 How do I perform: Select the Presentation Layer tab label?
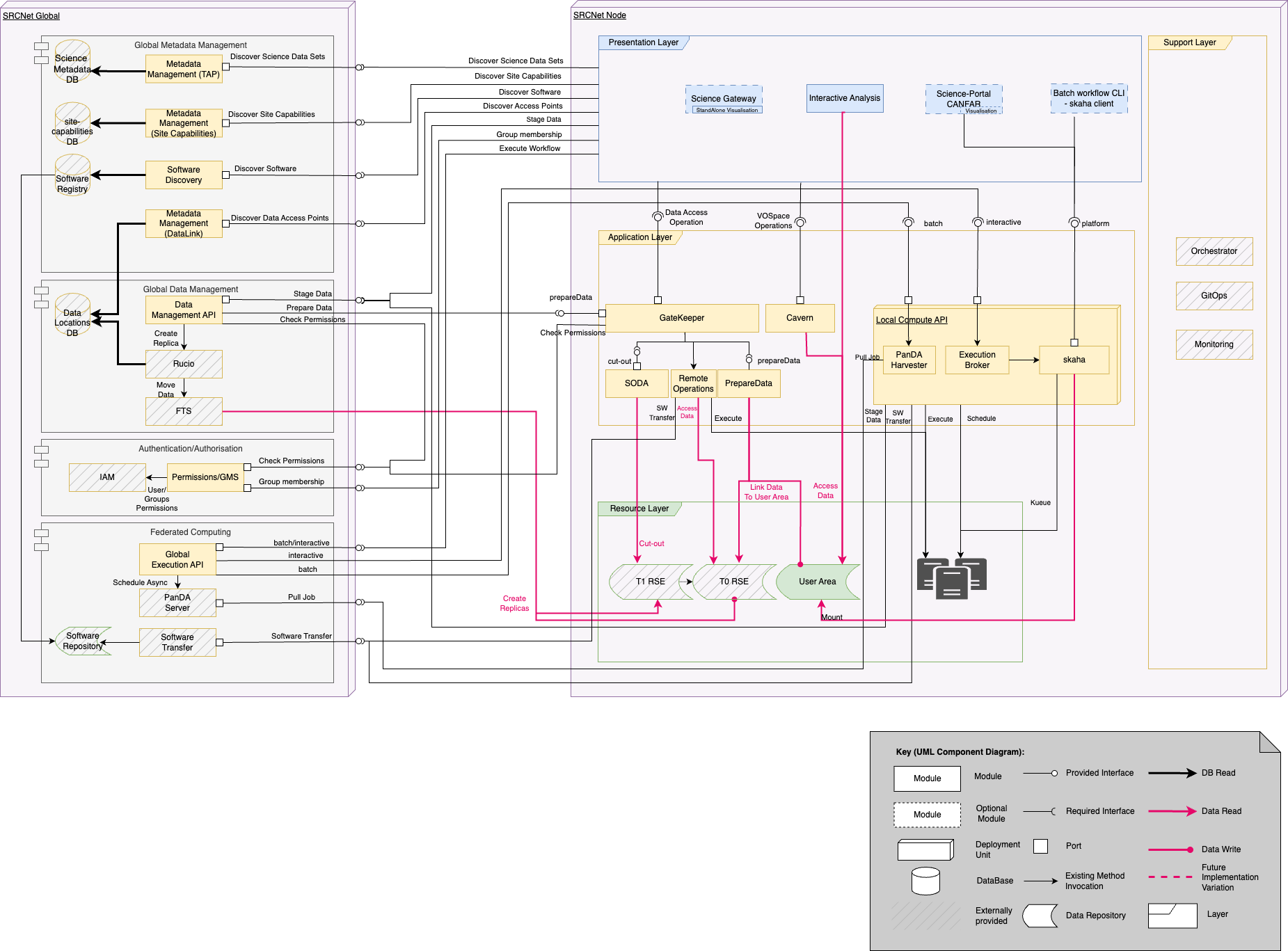tap(643, 42)
